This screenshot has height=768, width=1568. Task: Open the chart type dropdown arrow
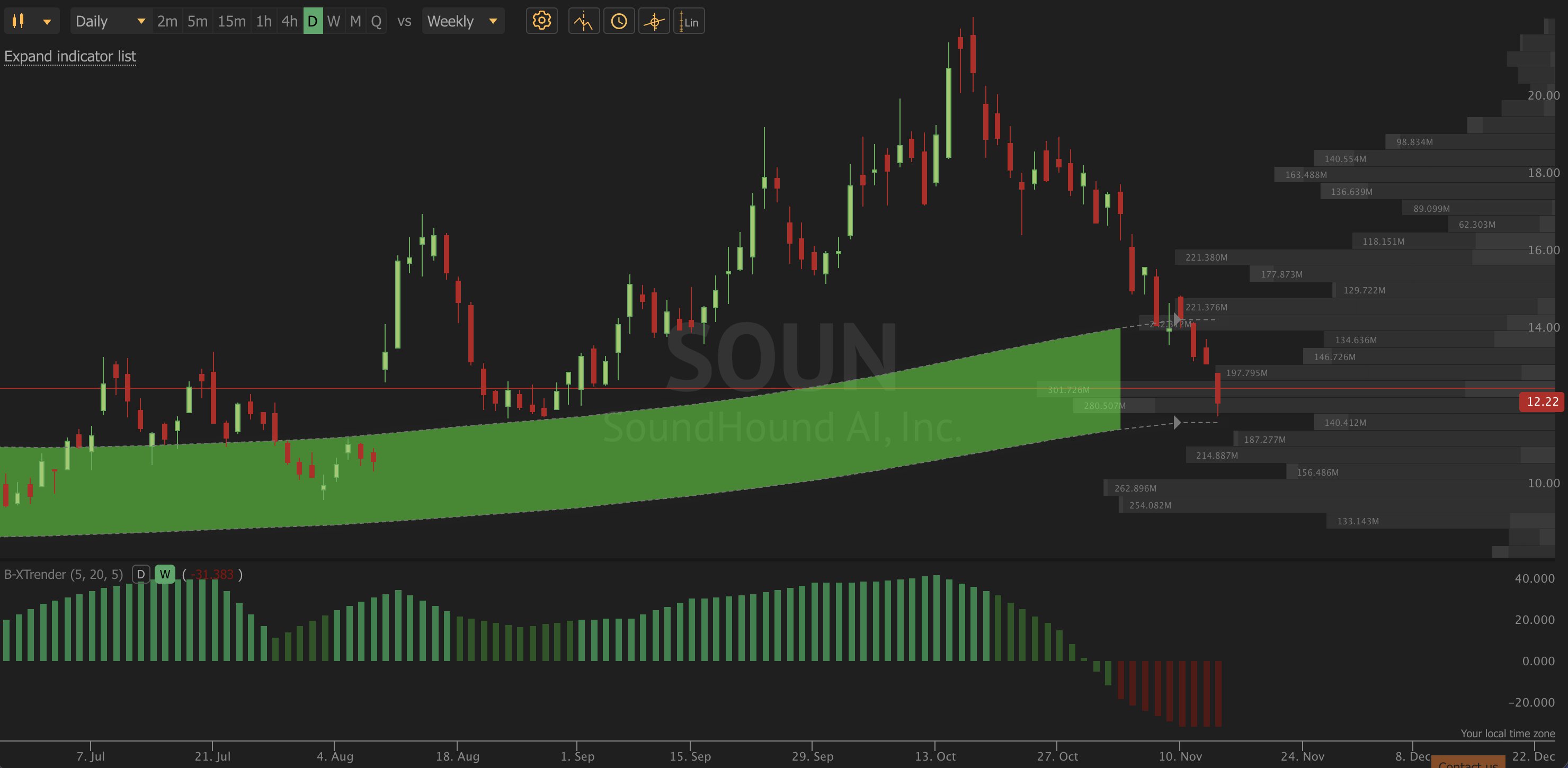(x=47, y=21)
